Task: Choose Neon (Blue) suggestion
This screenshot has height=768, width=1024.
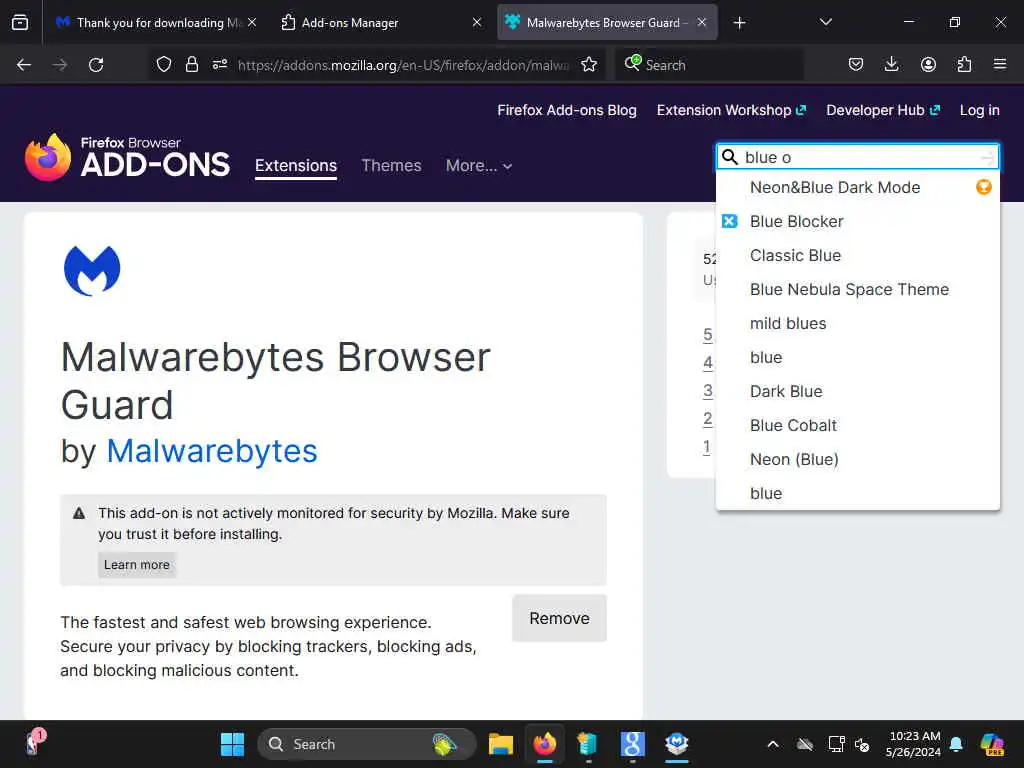Action: (858, 459)
